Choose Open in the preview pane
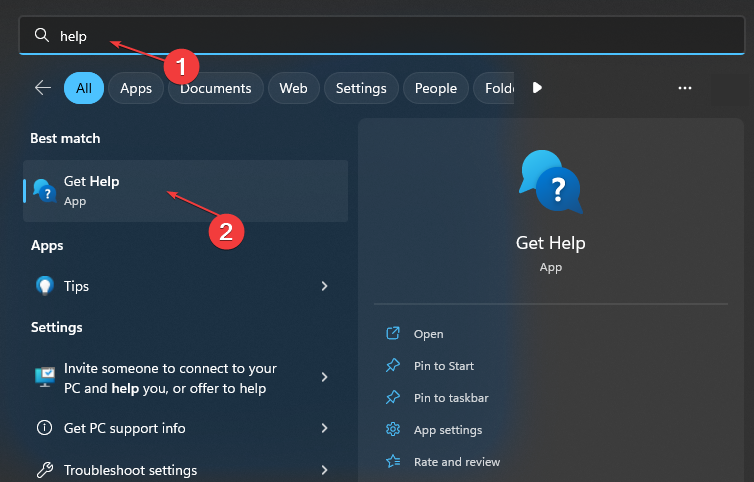Viewport: 754px width, 482px height. tap(428, 334)
